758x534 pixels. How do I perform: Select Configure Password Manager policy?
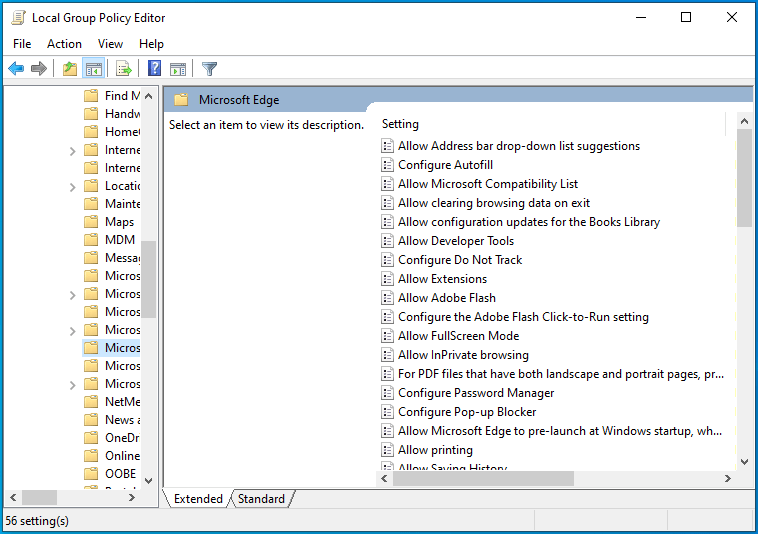pos(476,393)
